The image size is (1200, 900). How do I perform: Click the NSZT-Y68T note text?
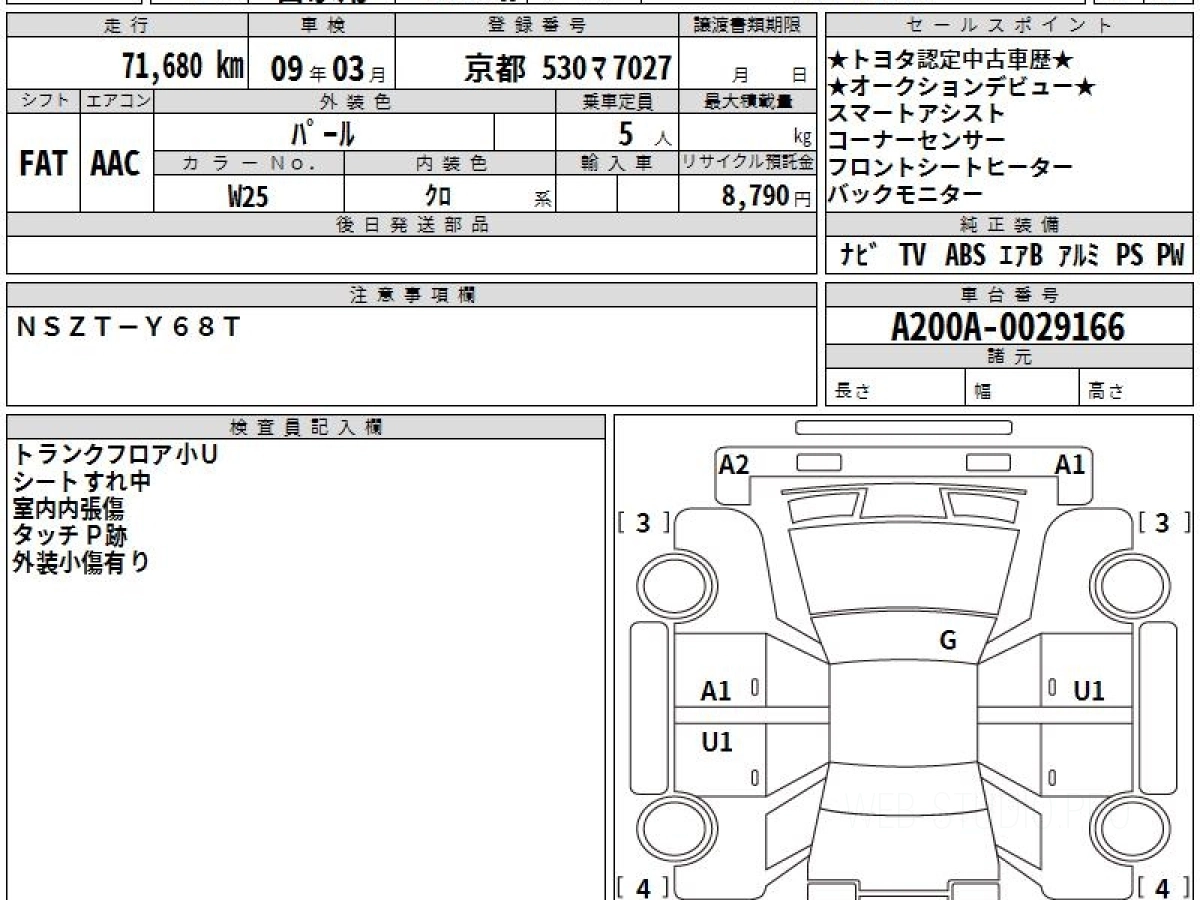point(126,327)
